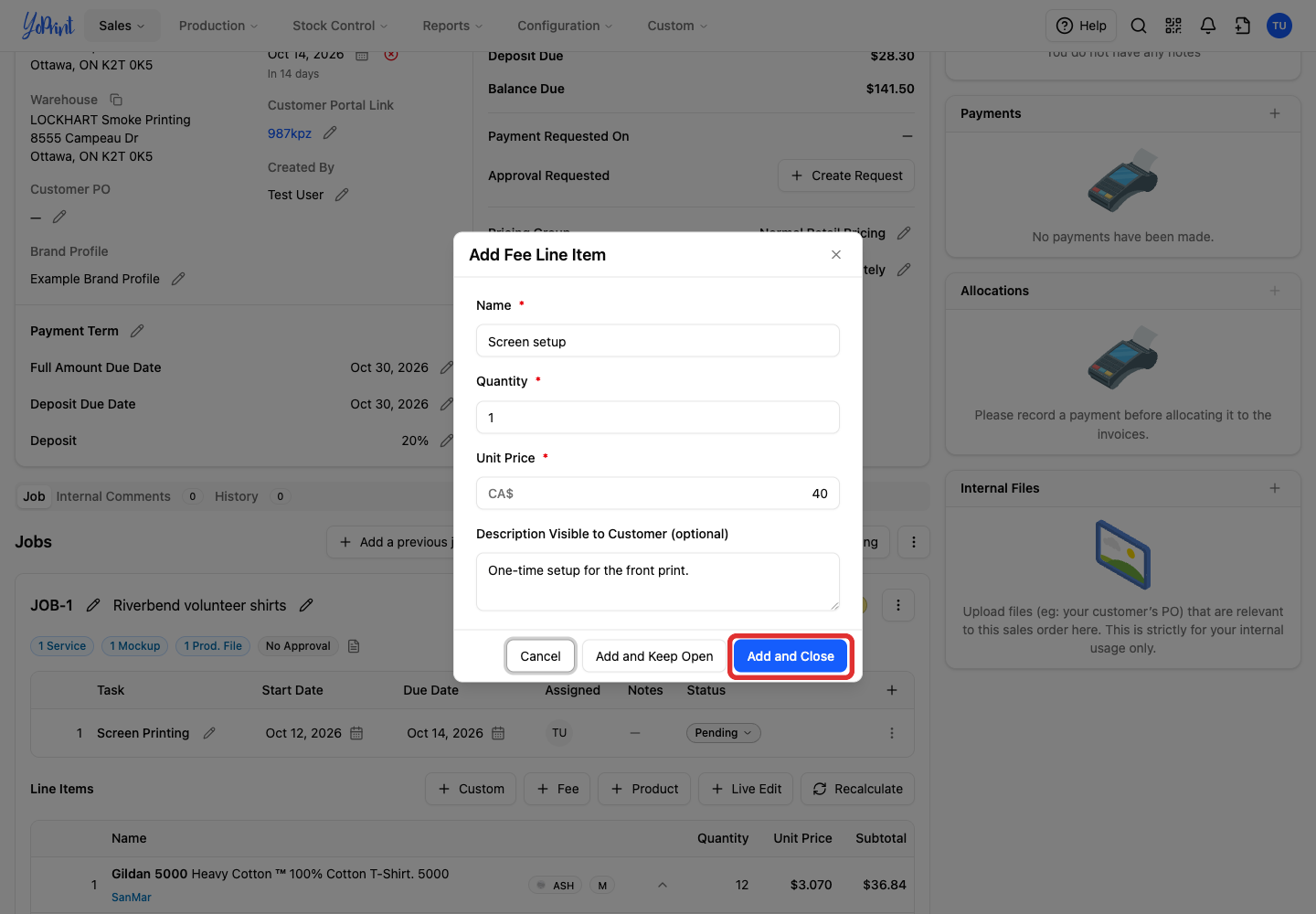The width and height of the screenshot is (1316, 914).
Task: Open the Help menu button
Action: pos(1082,26)
